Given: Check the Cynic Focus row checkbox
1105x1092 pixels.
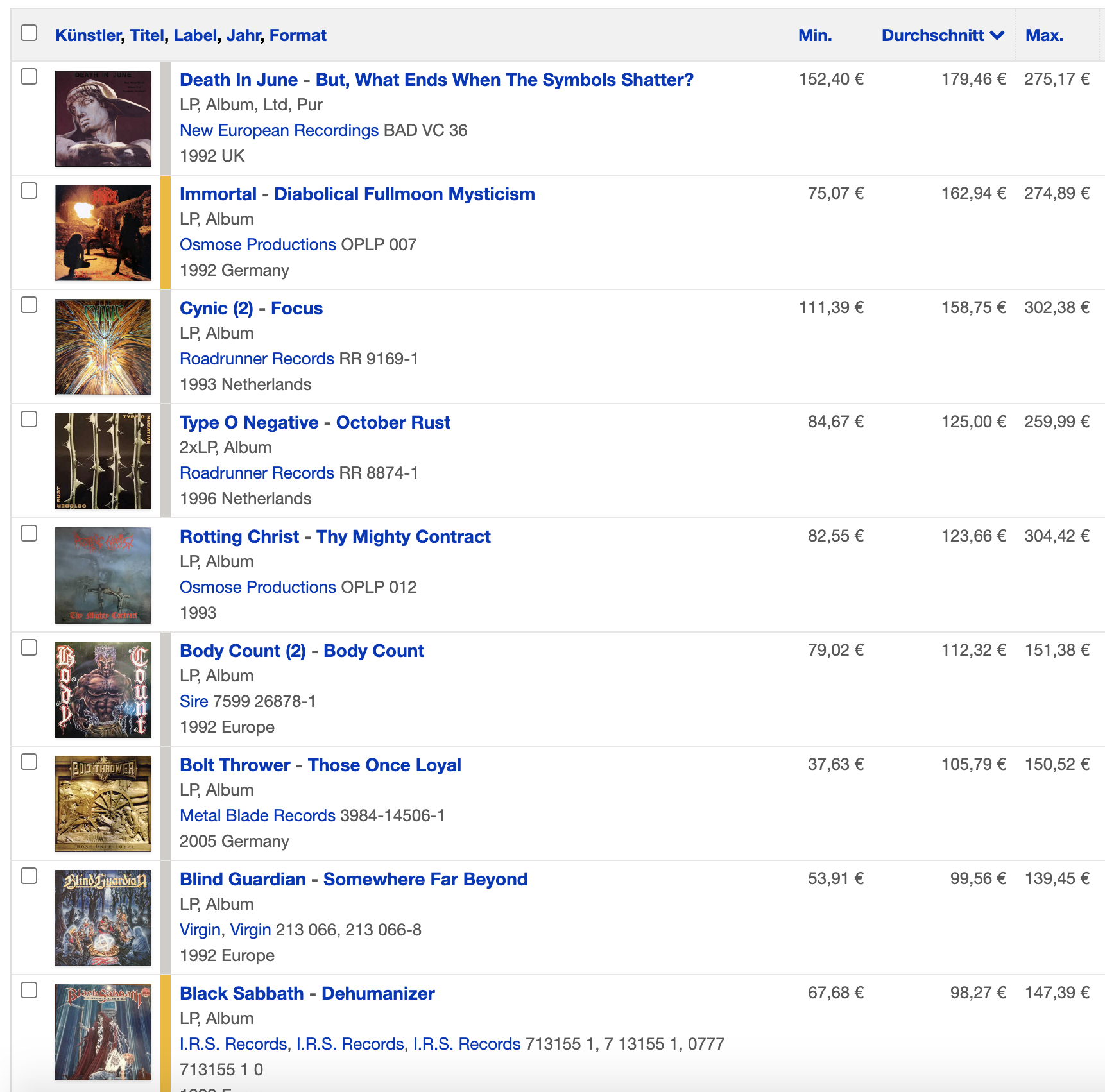Looking at the screenshot, I should (x=29, y=305).
